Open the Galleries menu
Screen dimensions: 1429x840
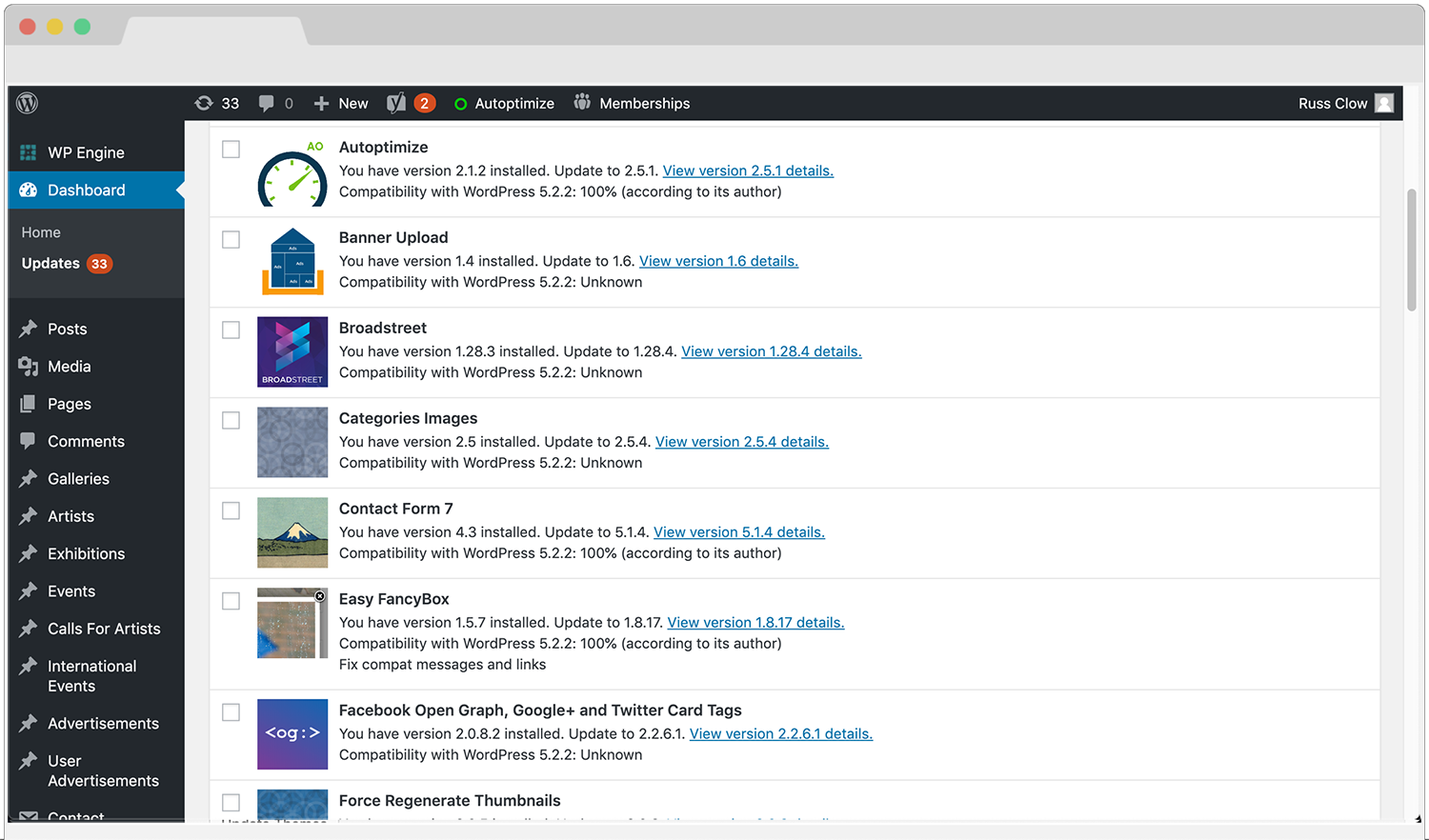[96, 478]
